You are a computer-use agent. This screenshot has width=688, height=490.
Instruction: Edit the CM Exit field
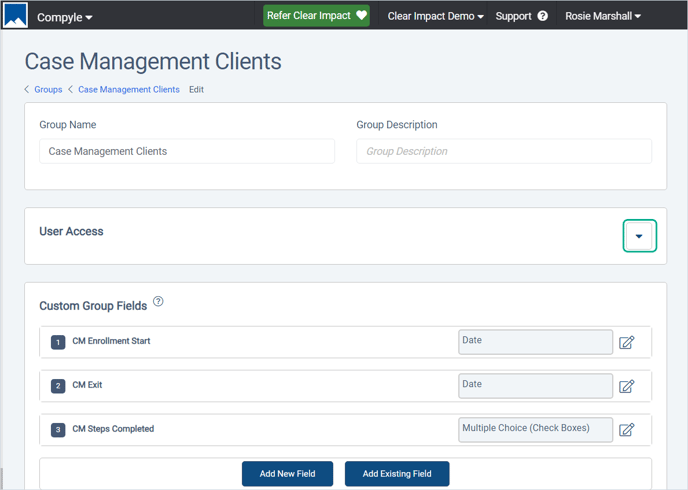627,386
